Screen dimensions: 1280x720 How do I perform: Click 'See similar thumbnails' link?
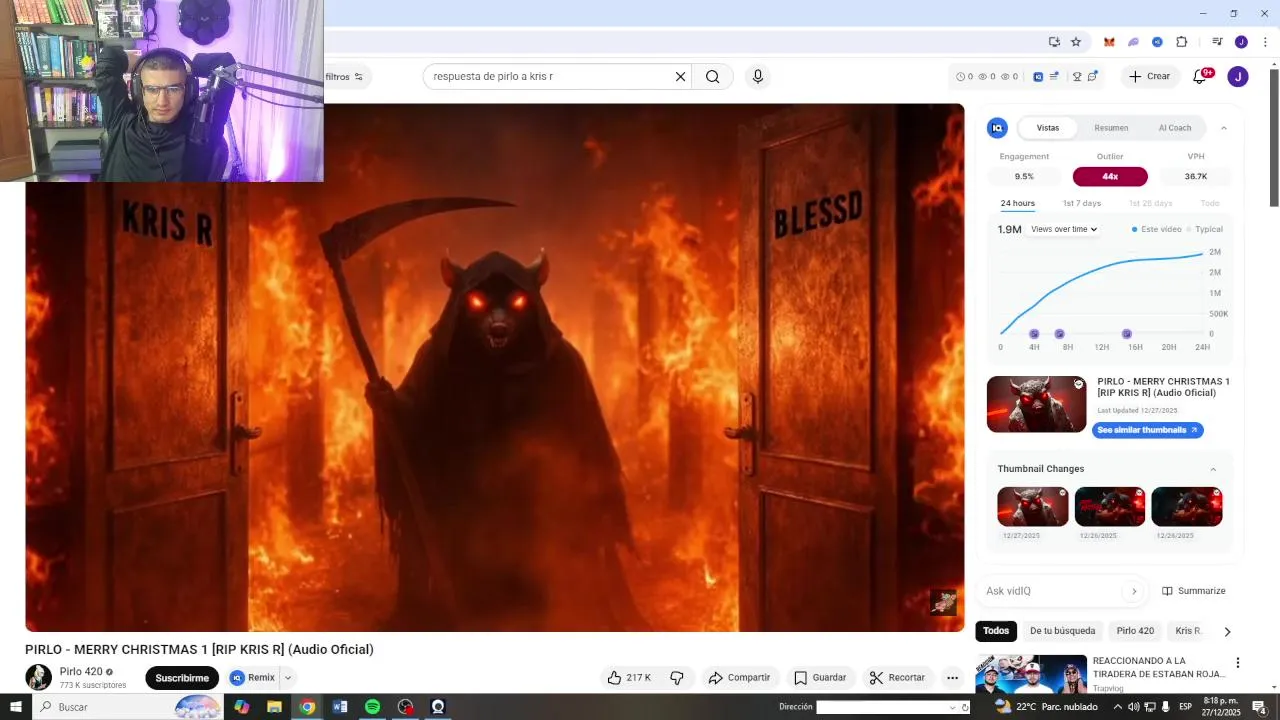pos(1147,430)
